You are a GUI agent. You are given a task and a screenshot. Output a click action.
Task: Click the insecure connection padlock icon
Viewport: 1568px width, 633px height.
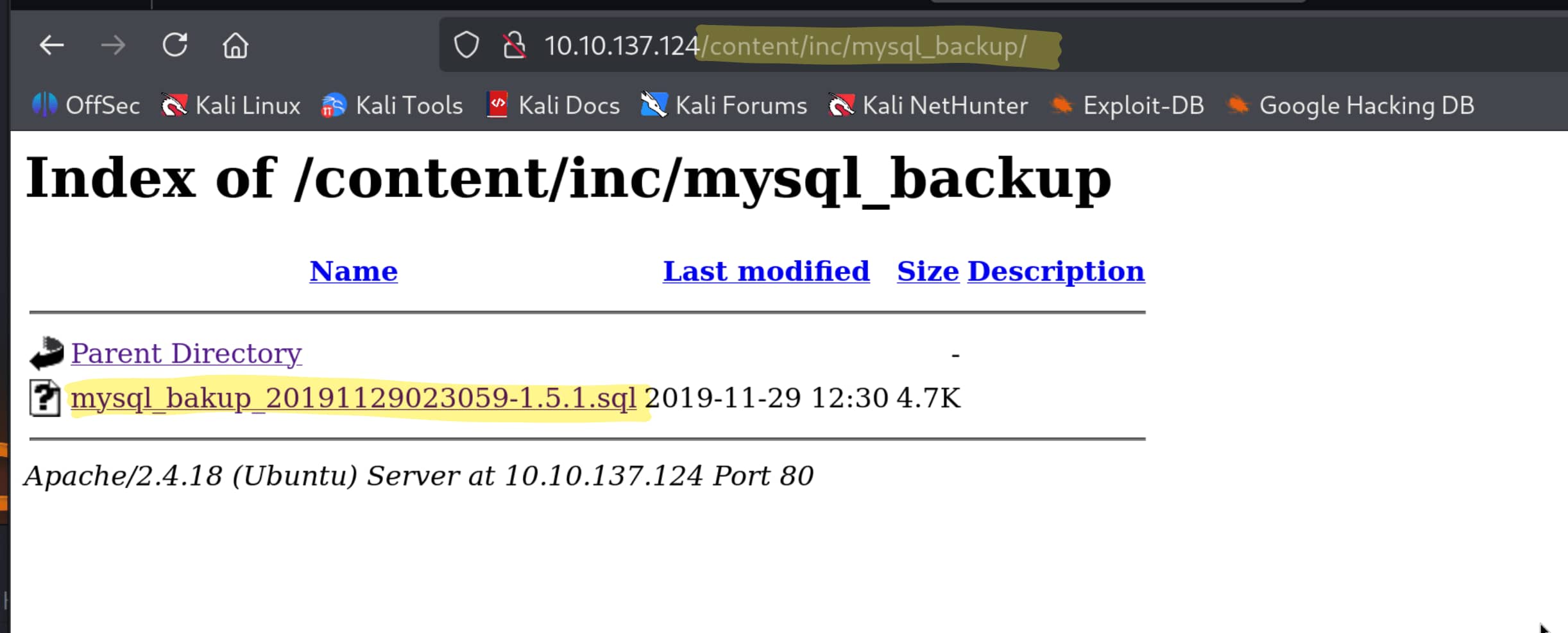[514, 46]
